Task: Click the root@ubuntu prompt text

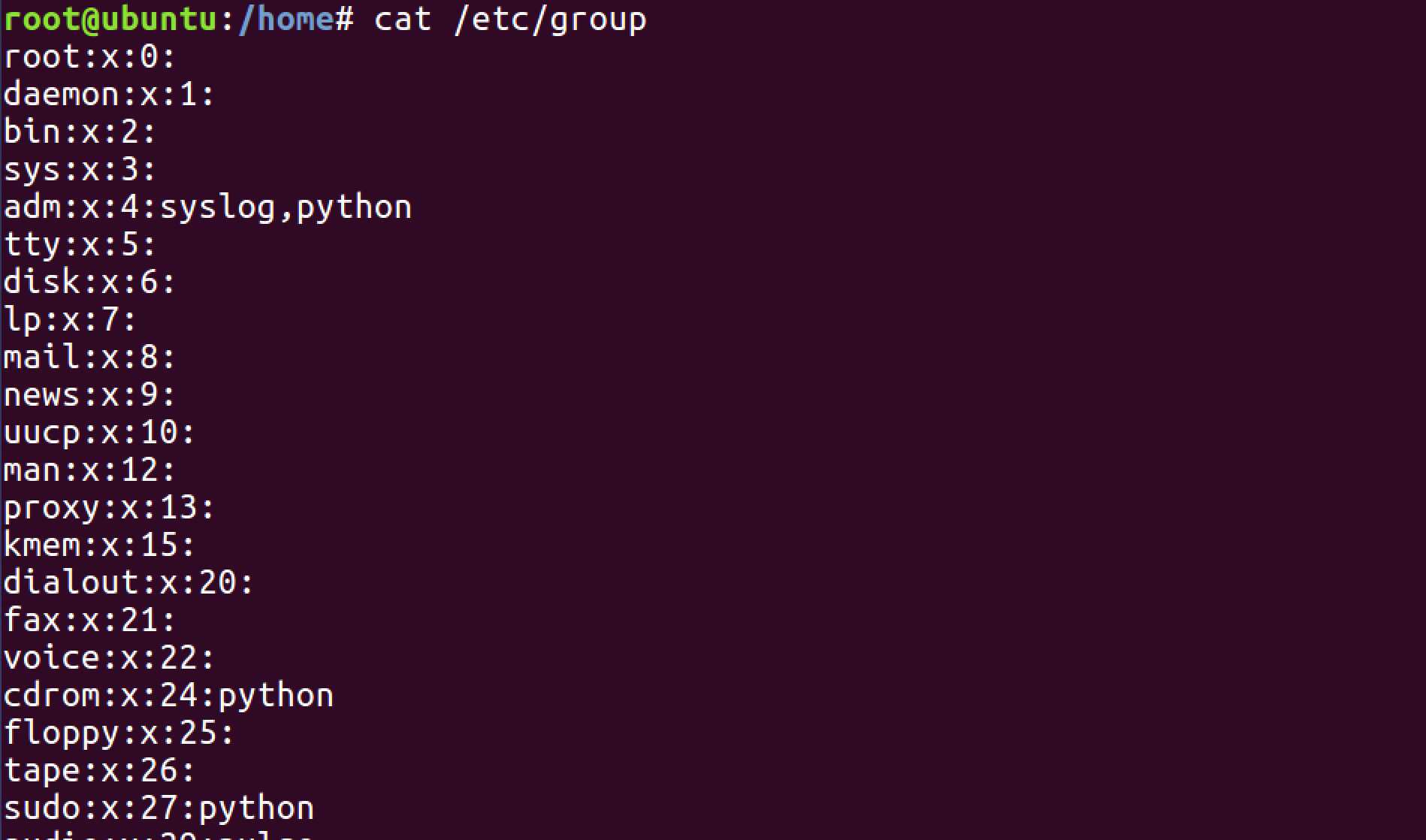Action: coord(111,19)
